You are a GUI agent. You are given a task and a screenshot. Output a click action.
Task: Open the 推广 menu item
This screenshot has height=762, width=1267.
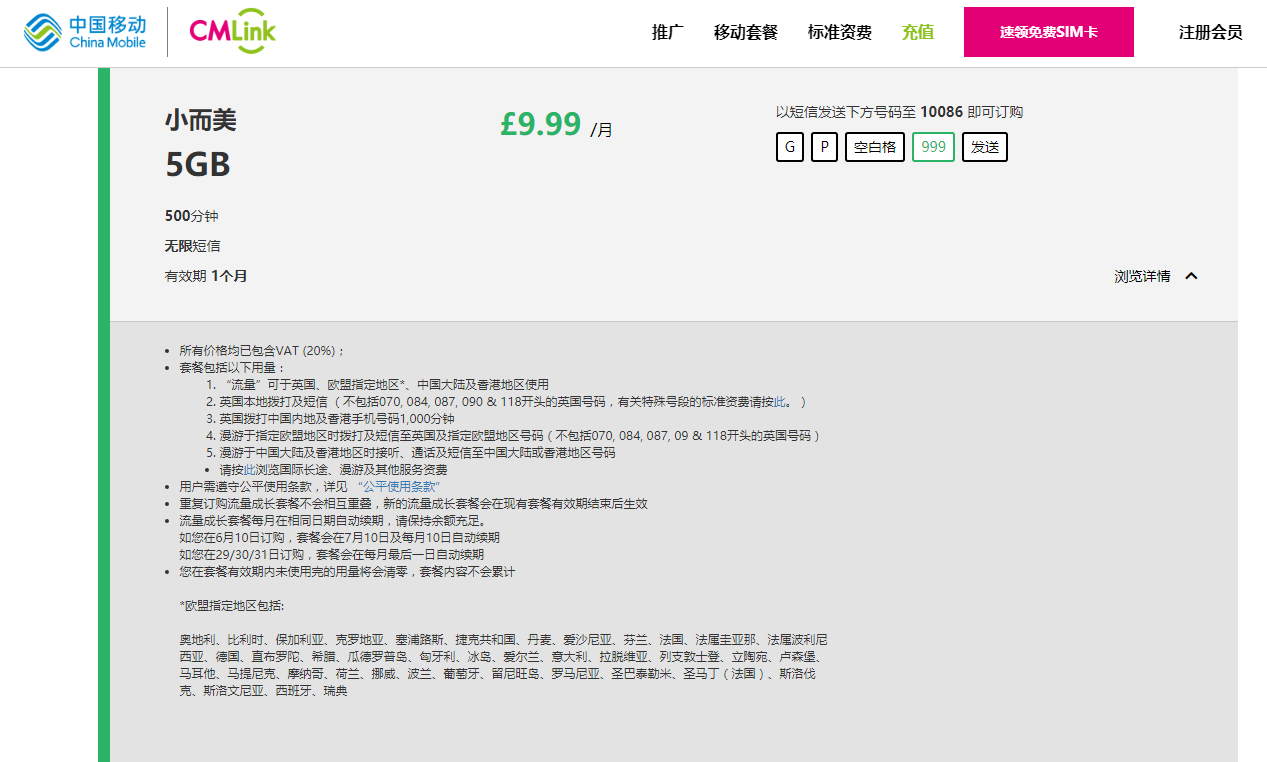tap(668, 32)
